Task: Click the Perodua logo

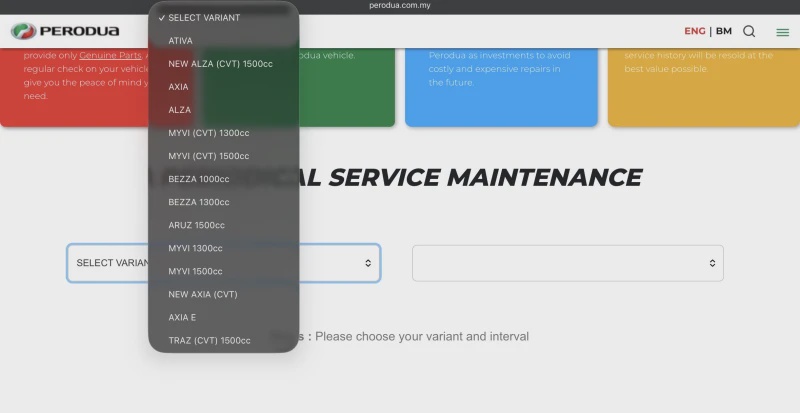Action: point(65,31)
